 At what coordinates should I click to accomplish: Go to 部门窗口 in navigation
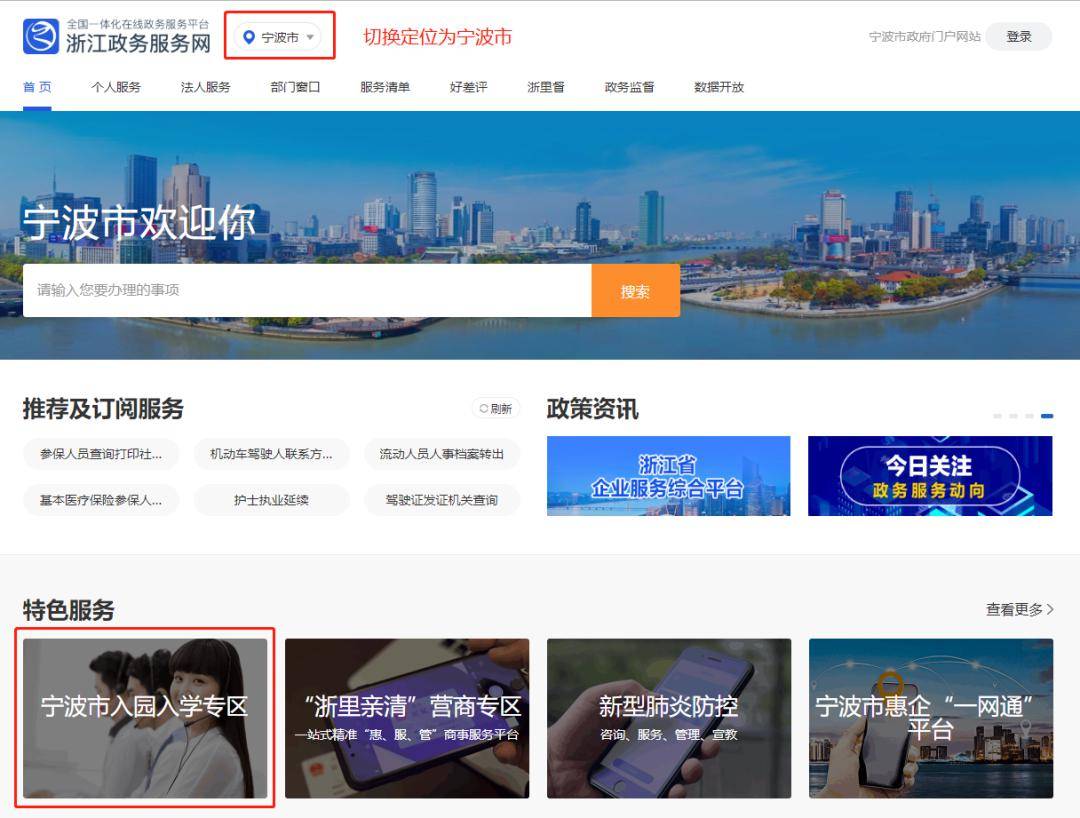(295, 87)
